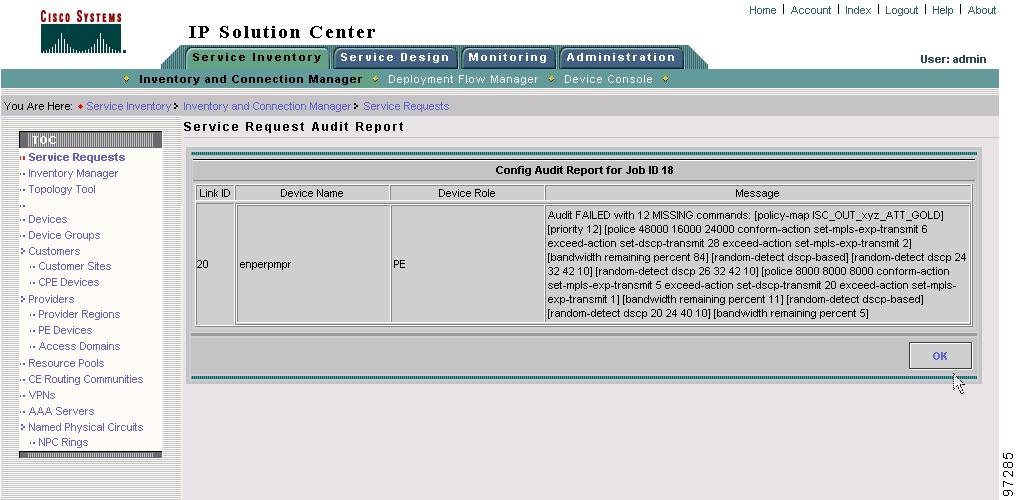Open CPE Devices in TOC
This screenshot has height=500, width=1016.
click(x=69, y=282)
